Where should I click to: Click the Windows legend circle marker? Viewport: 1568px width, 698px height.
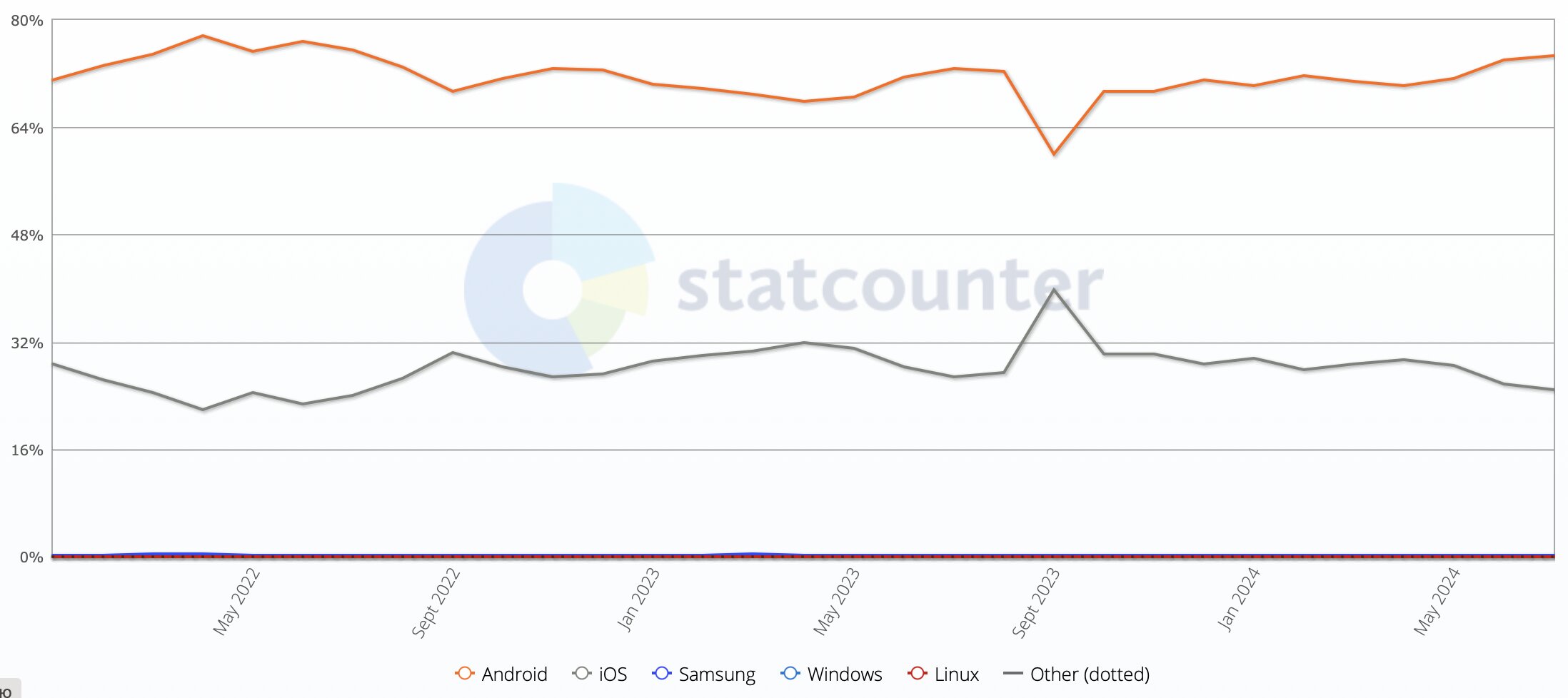coord(790,673)
